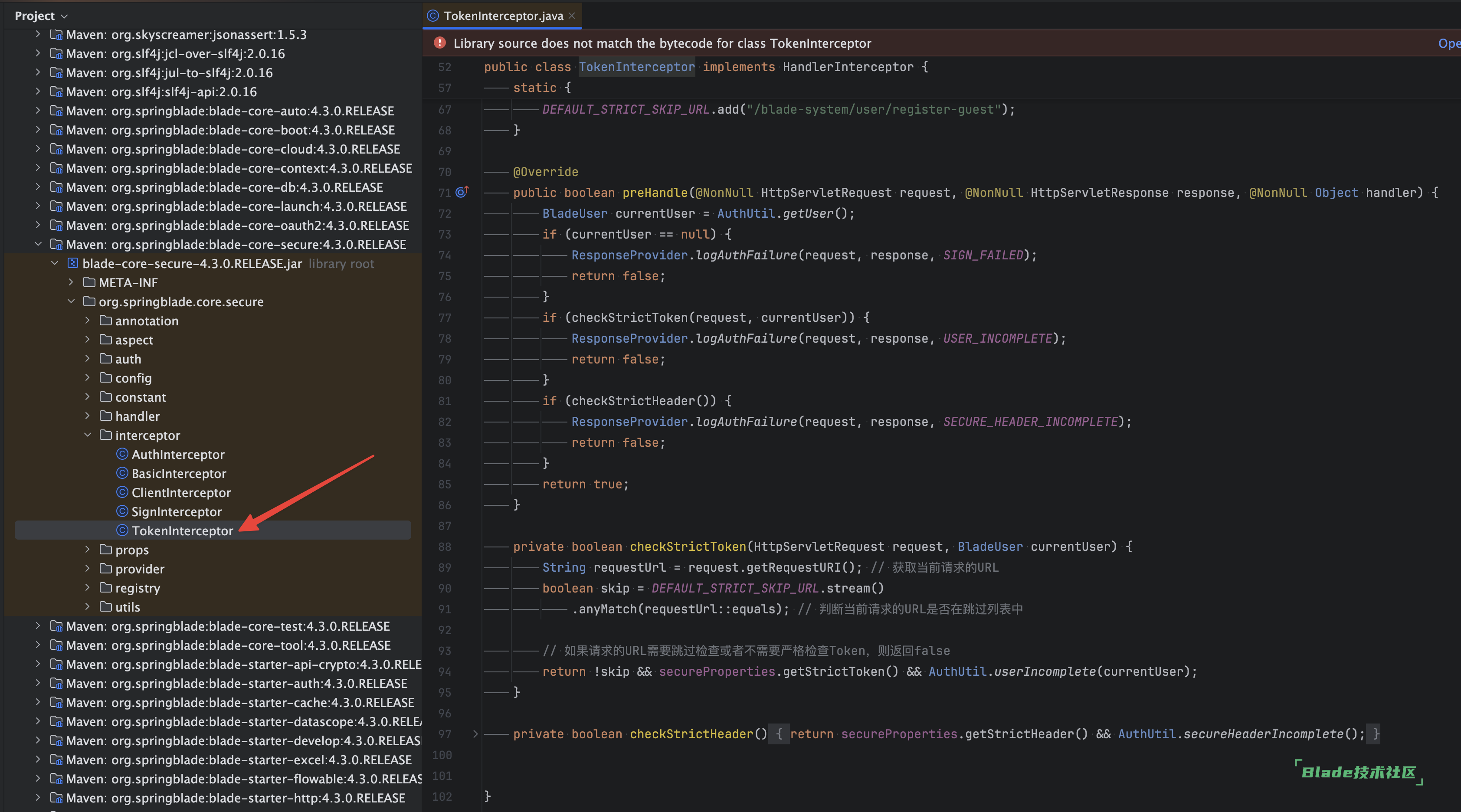Image resolution: width=1461 pixels, height=812 pixels.
Task: Click the TokenInterceptor class icon in tree
Action: (x=122, y=531)
